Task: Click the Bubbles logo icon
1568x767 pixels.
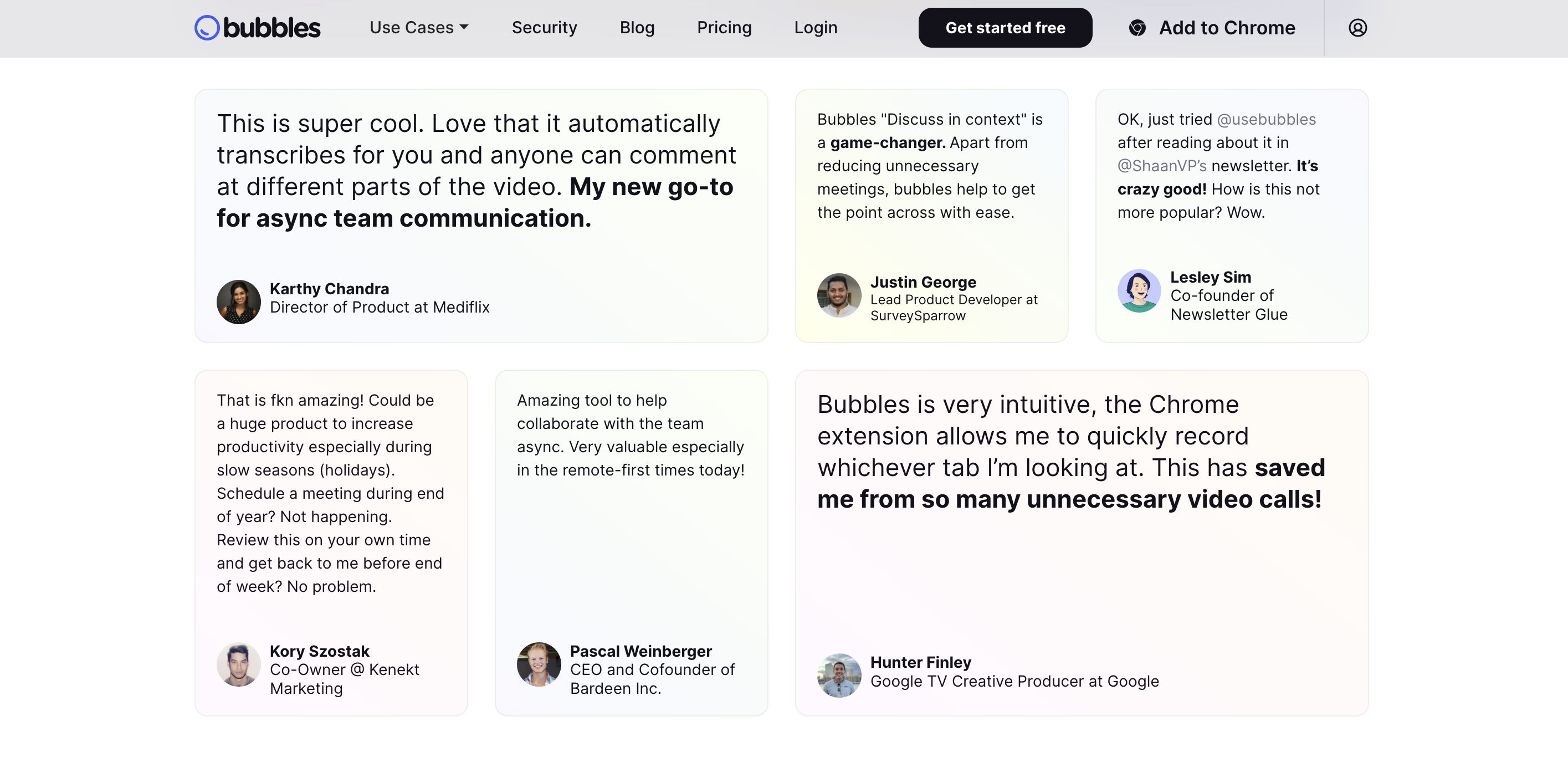Action: pos(207,28)
